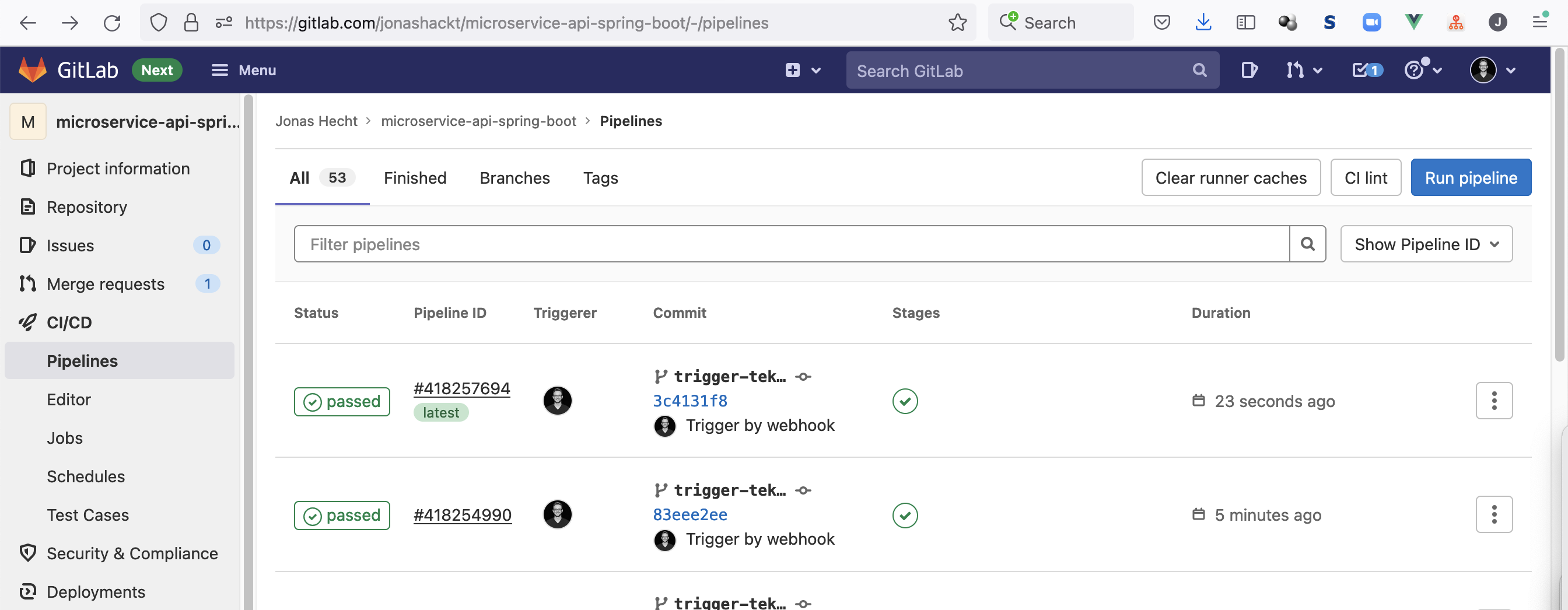The height and width of the screenshot is (610, 1568).
Task: Click the GitLab fox logo
Action: point(32,70)
